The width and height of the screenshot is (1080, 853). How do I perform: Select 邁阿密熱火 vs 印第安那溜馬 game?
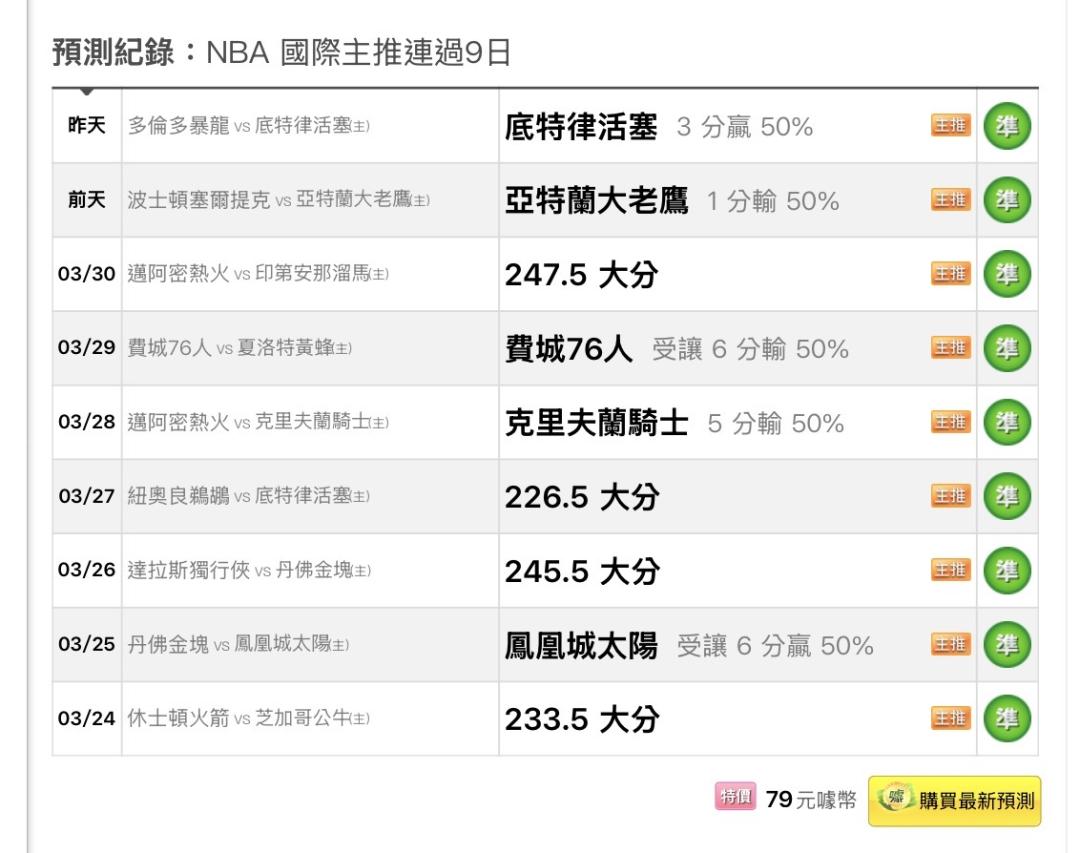click(258, 275)
